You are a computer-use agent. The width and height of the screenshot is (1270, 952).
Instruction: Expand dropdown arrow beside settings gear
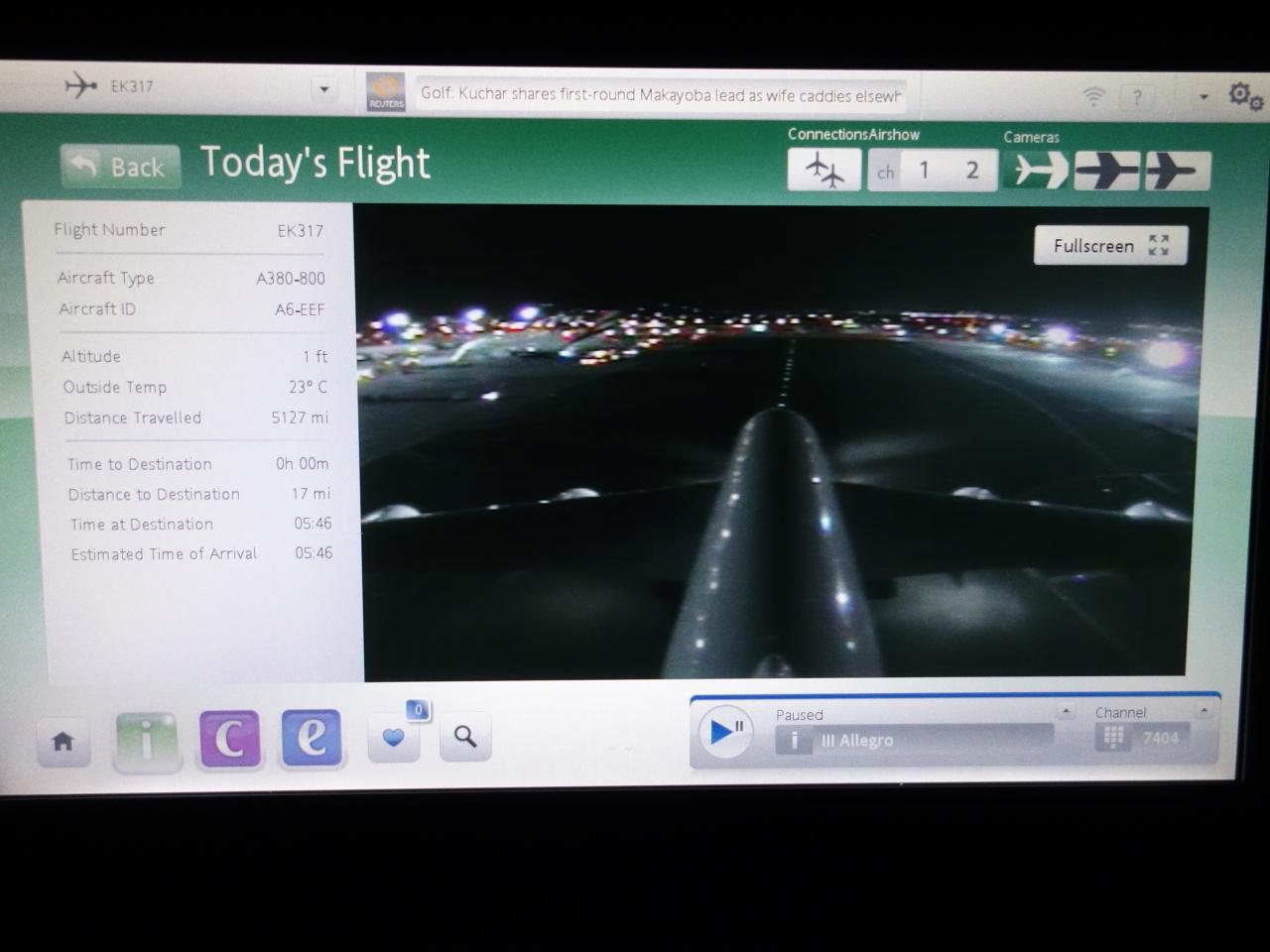[1204, 97]
